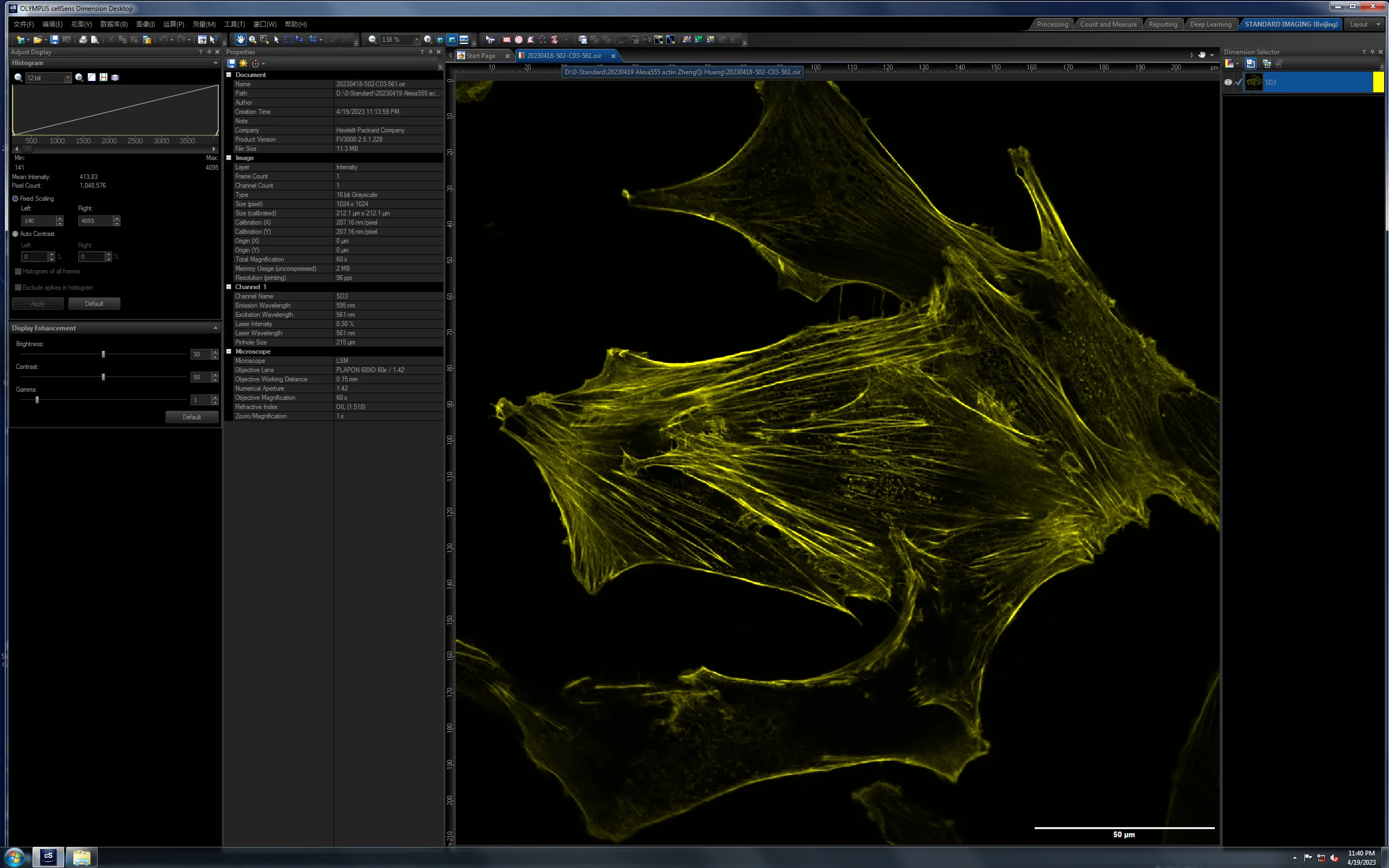Viewport: 1389px width, 868px height.
Task: Enable Histogram of all frames checkbox
Action: (18, 272)
